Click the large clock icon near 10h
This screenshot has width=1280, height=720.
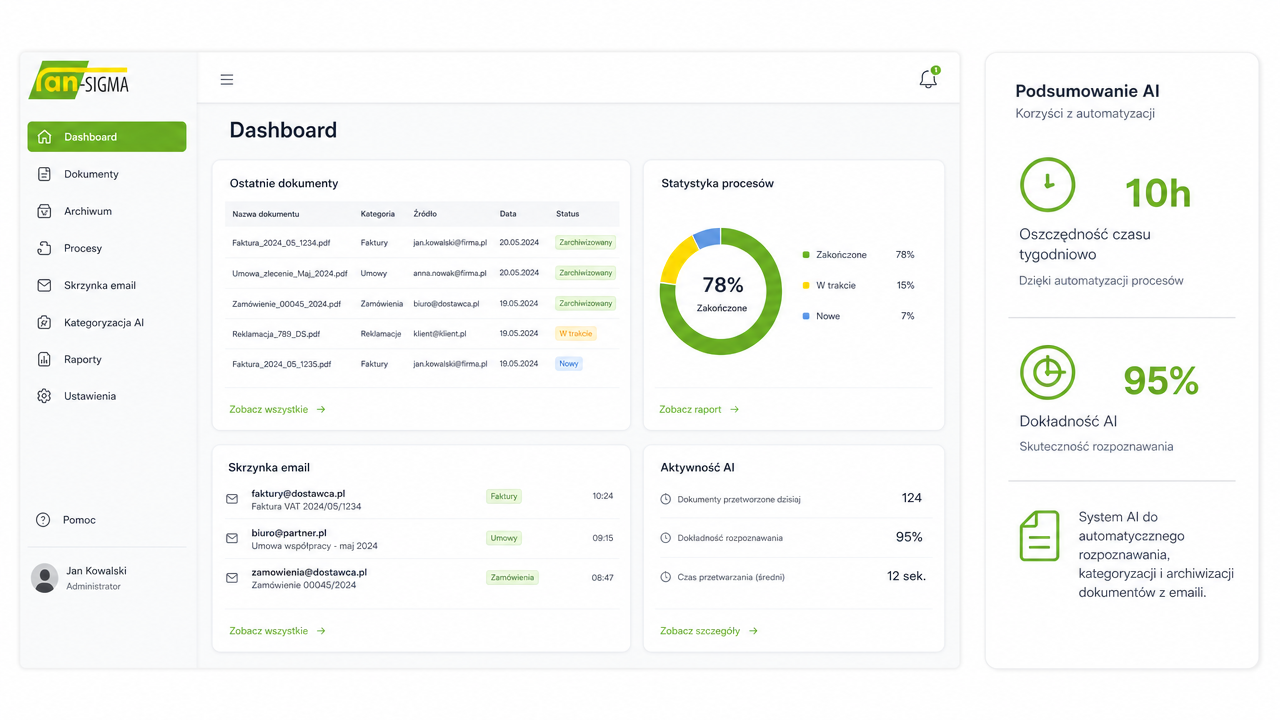click(1047, 185)
